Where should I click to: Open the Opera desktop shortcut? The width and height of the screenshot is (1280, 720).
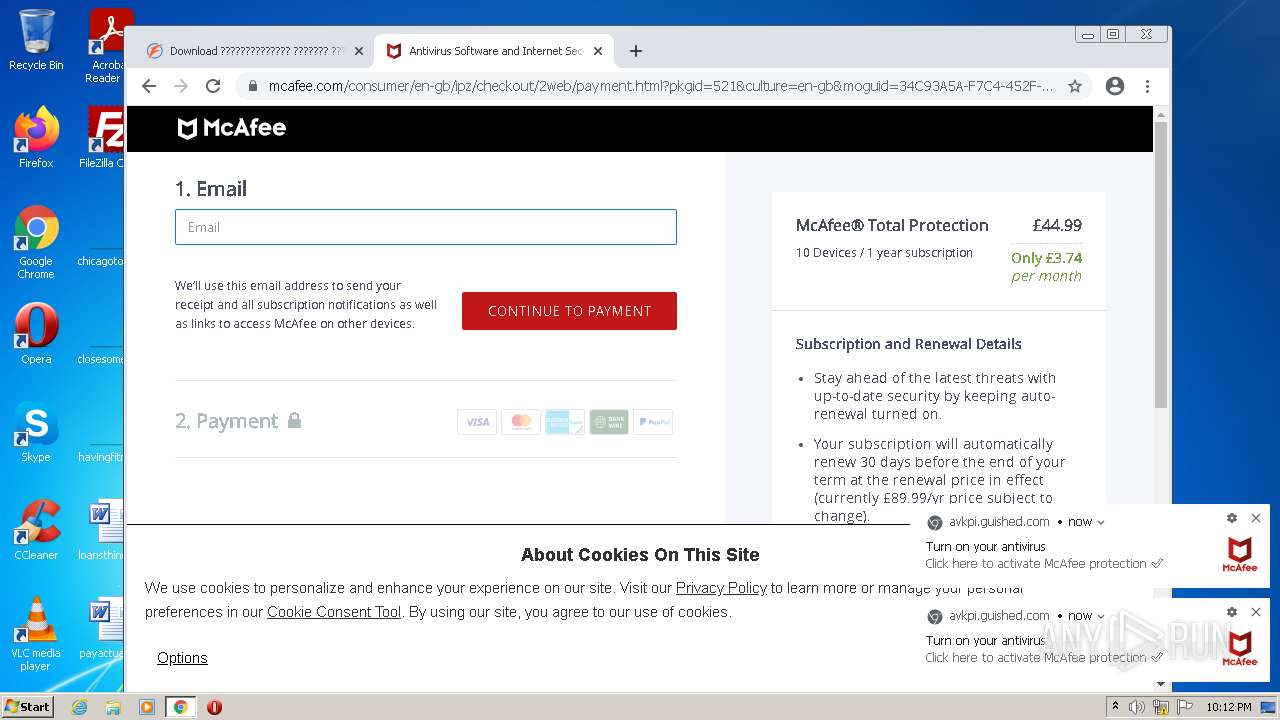tap(36, 334)
